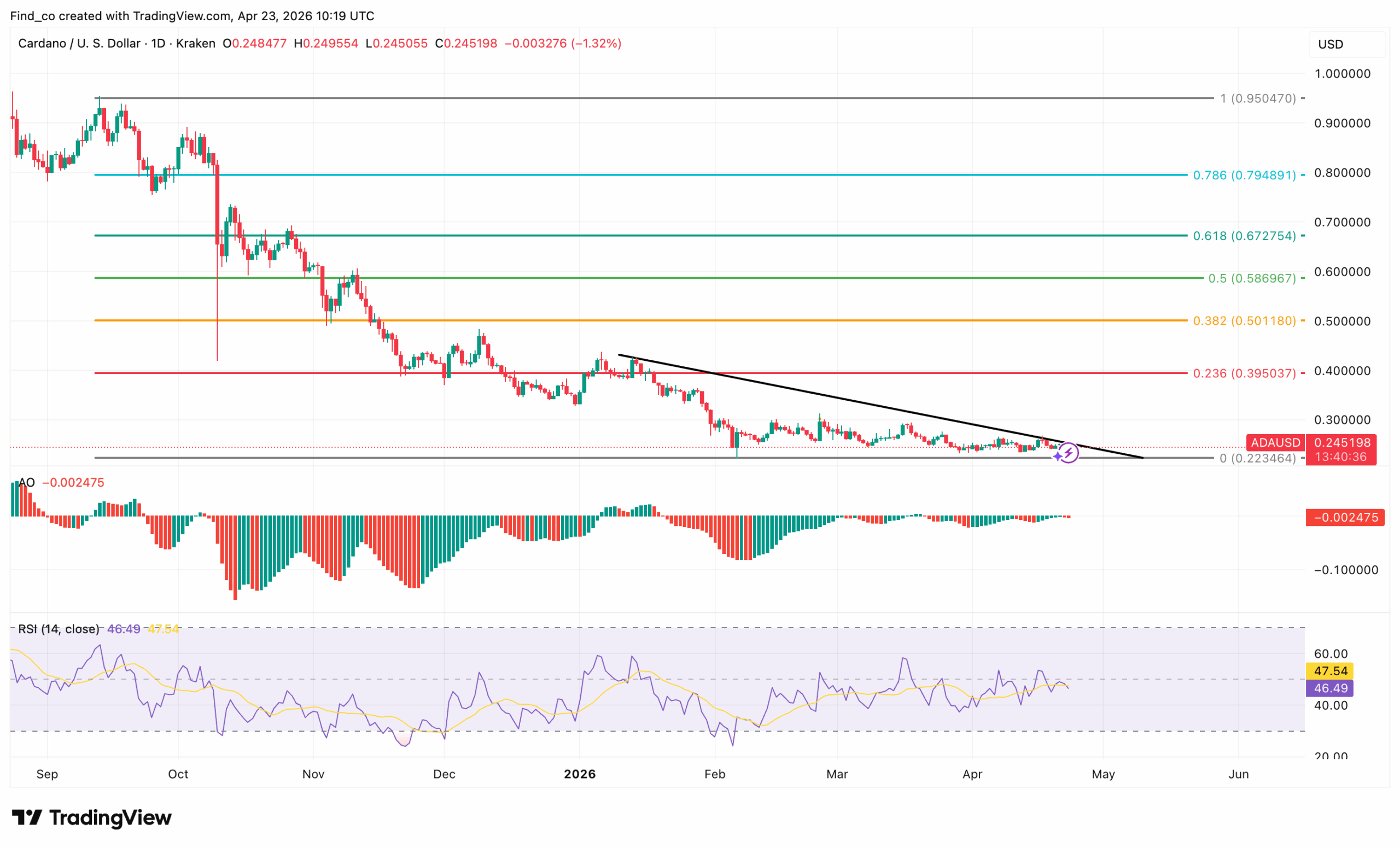Click the Oct label on time axis
1400x848 pixels.
pyautogui.click(x=178, y=774)
